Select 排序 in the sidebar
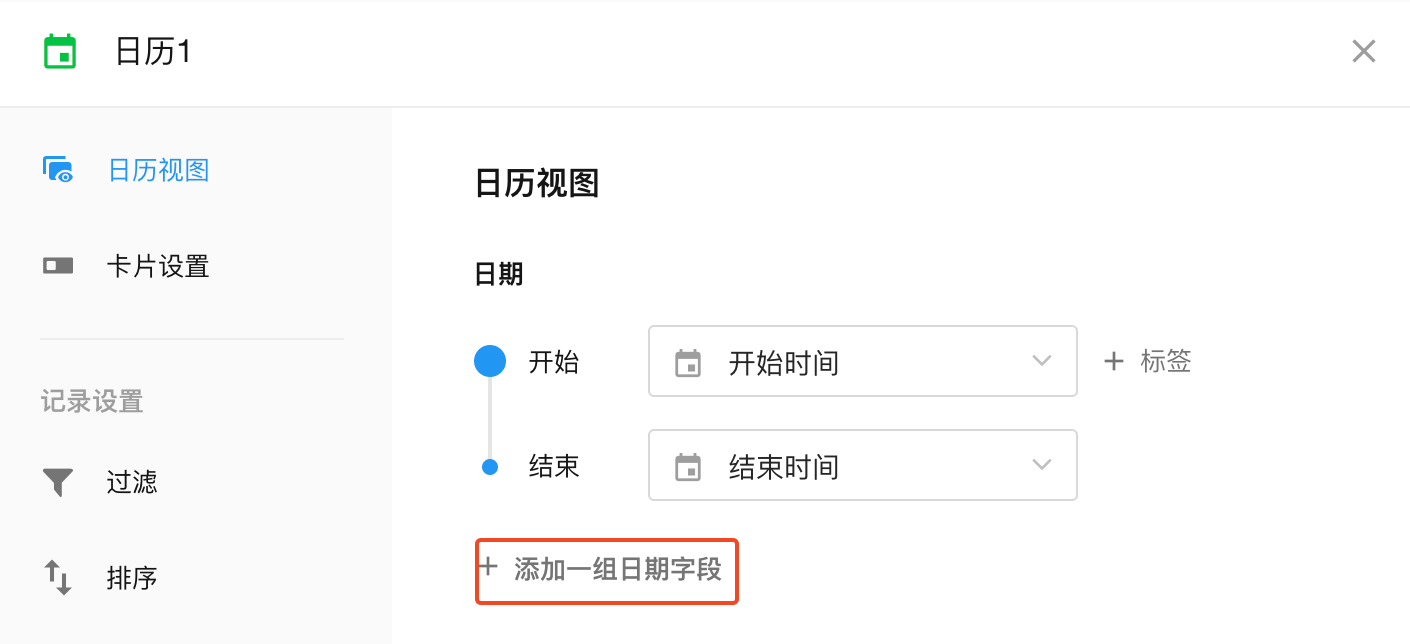Image resolution: width=1410 pixels, height=644 pixels. [x=132, y=579]
